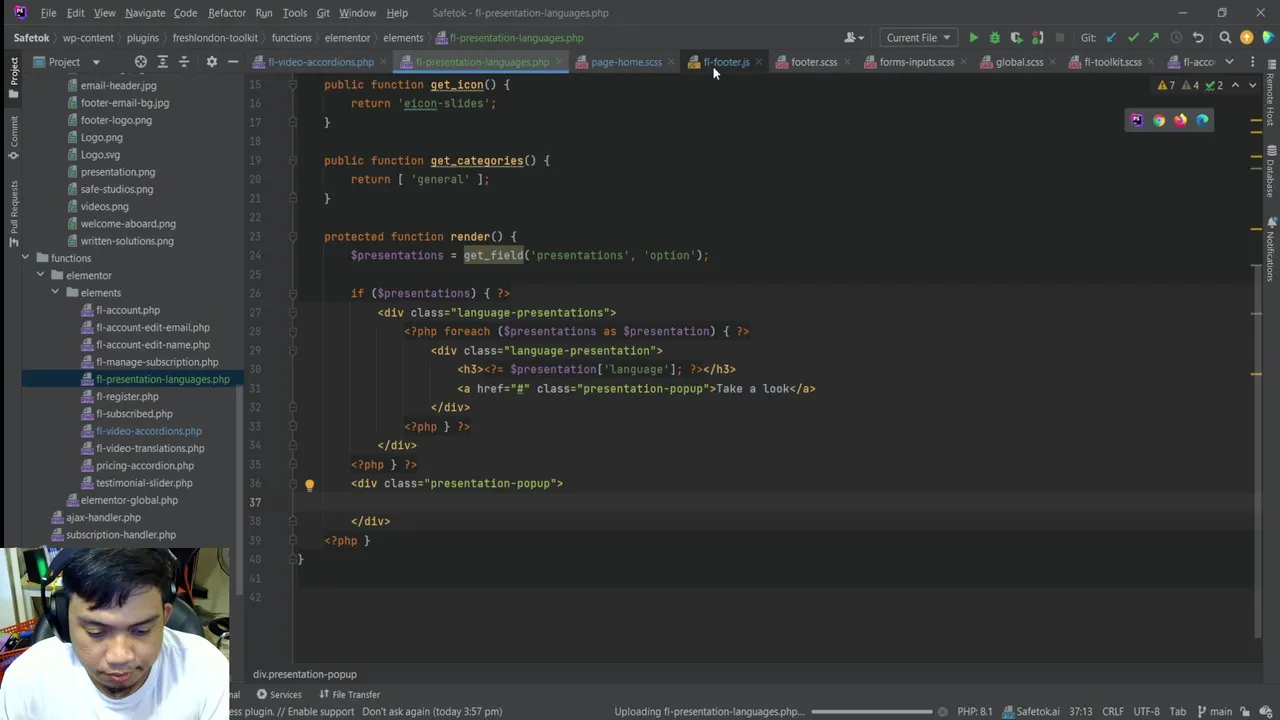Open Logo.svg in the project tree
1280x720 pixels.
click(99, 155)
